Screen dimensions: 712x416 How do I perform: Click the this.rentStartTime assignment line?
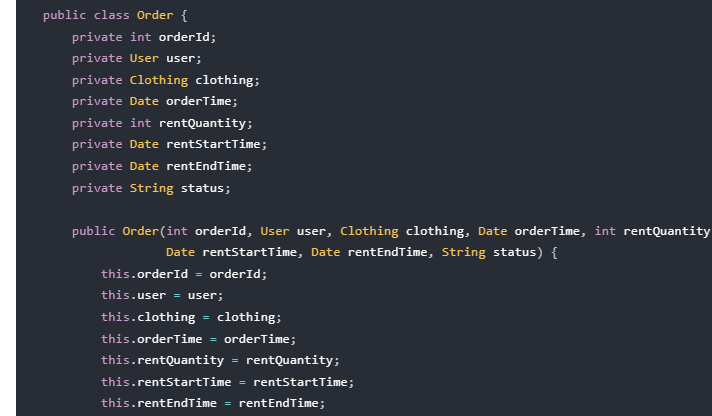coord(227,382)
